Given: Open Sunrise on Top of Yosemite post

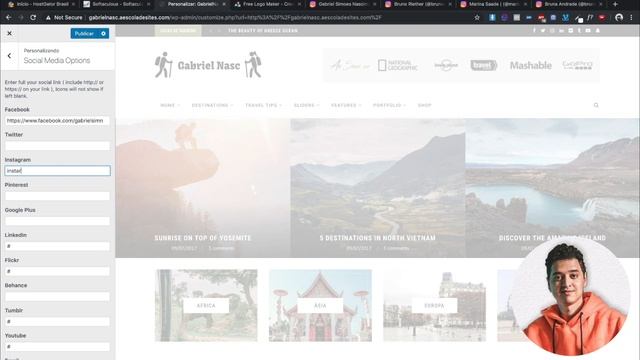Looking at the screenshot, I should [203, 238].
